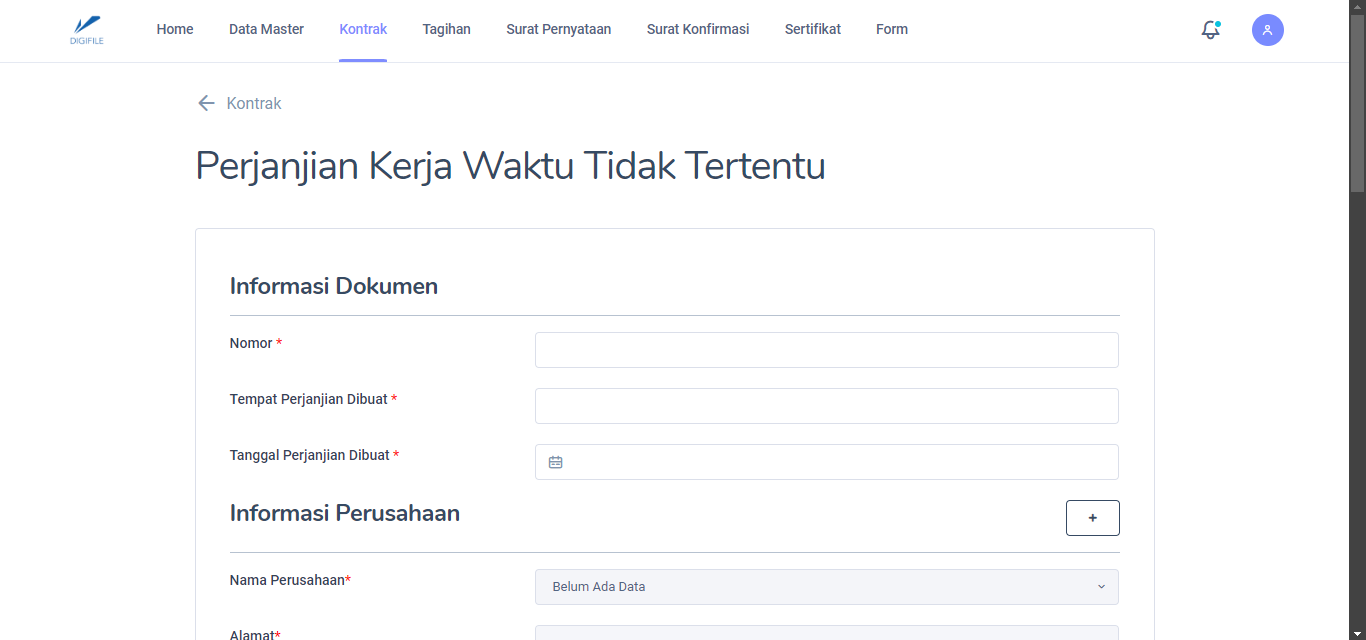Screen dimensions: 1366x640
Task: Navigate to Surat Pernyataan
Action: (x=558, y=29)
